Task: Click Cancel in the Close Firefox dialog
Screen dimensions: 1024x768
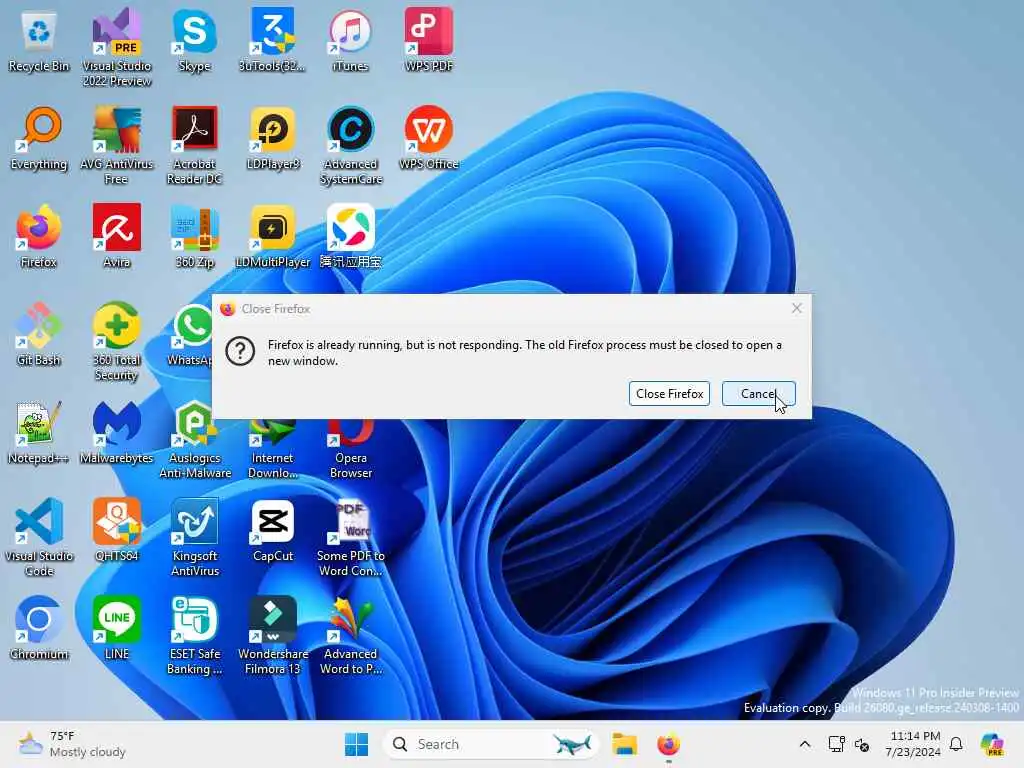Action: click(x=758, y=394)
